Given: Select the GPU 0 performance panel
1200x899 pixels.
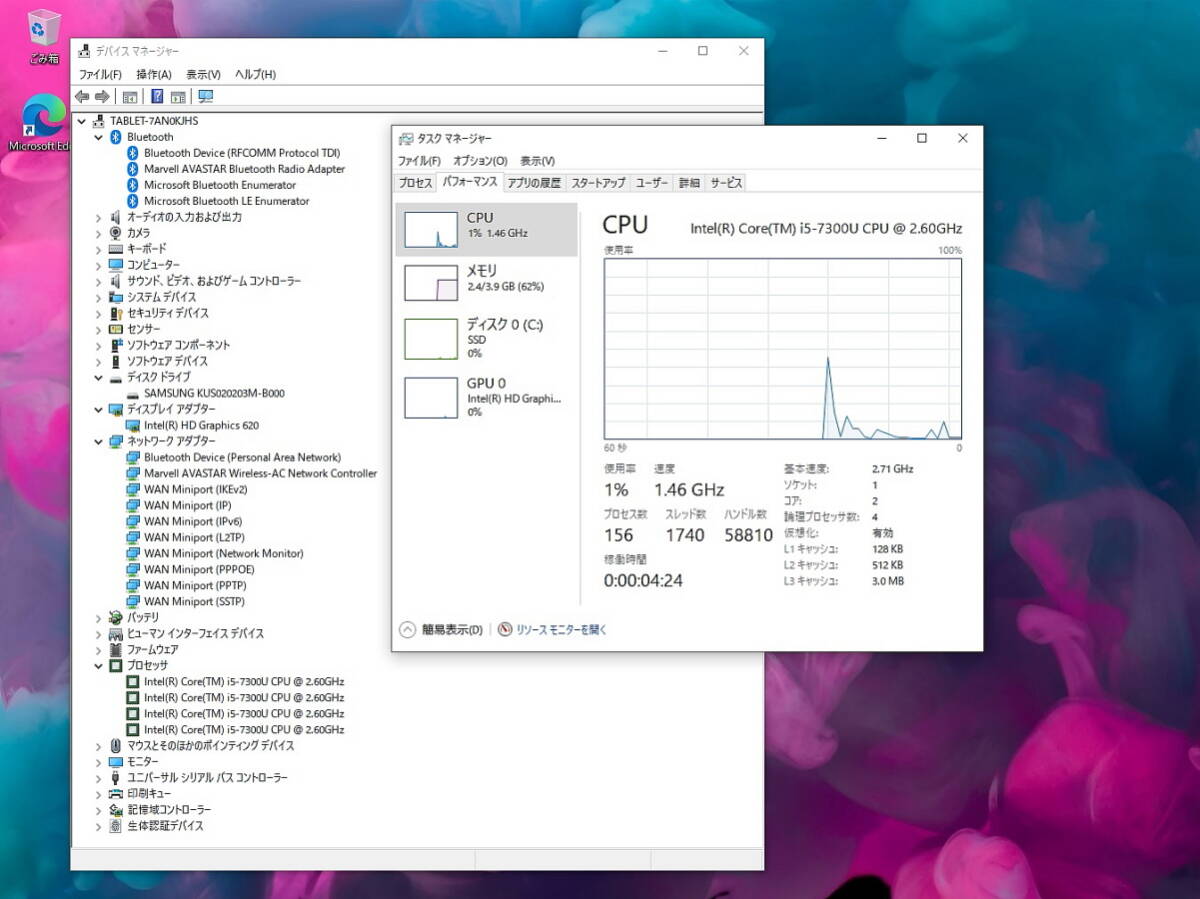Looking at the screenshot, I should pyautogui.click(x=487, y=396).
